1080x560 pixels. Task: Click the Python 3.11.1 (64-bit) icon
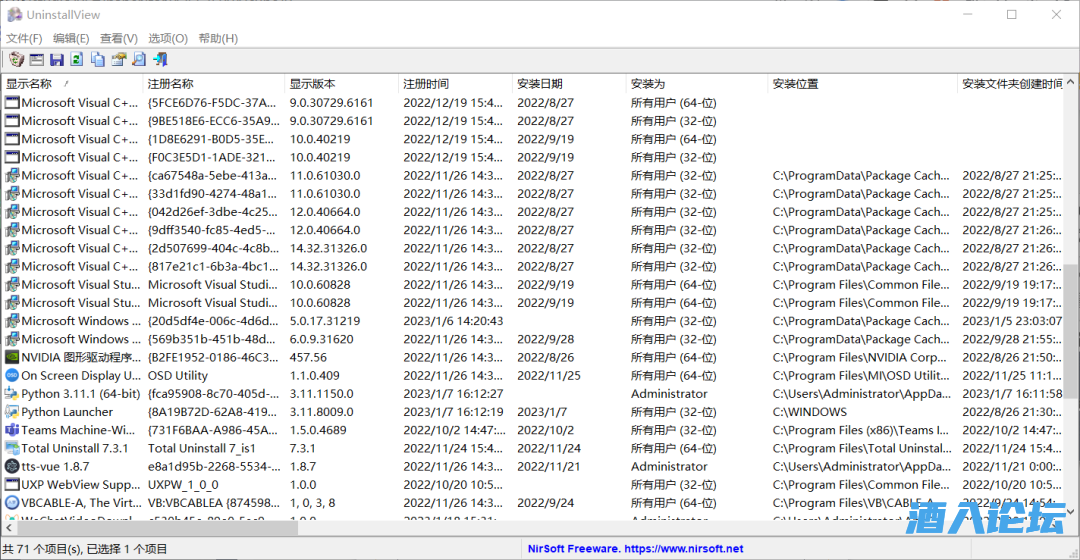12,394
